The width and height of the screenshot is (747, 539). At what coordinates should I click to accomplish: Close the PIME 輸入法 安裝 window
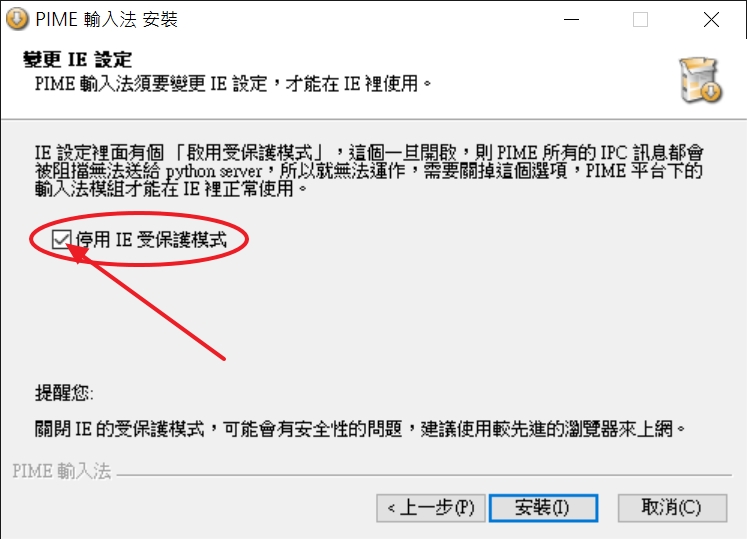(711, 20)
